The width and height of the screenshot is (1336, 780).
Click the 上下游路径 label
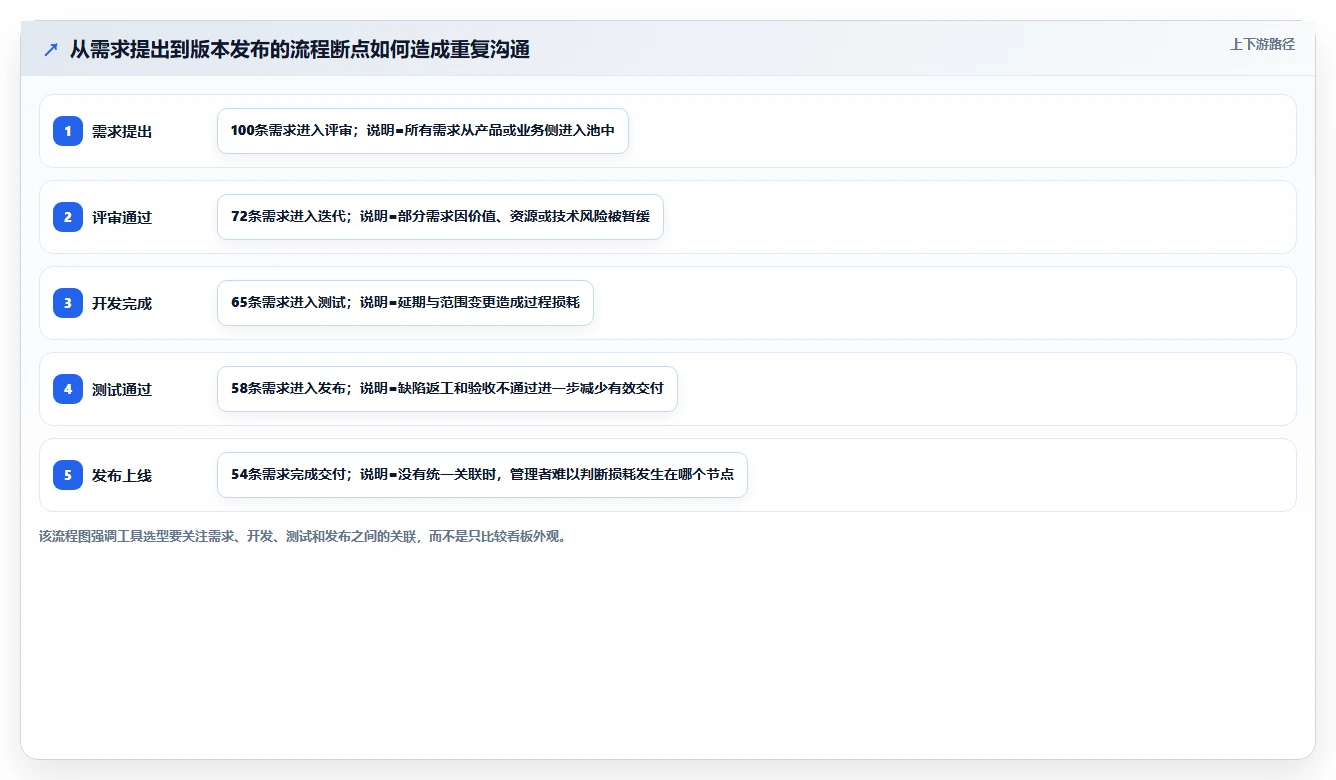point(1262,44)
